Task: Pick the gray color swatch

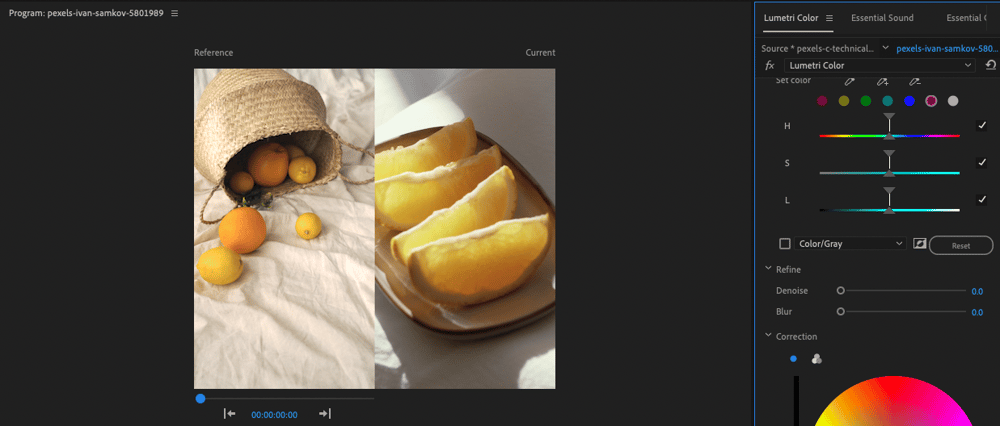Action: pos(953,101)
